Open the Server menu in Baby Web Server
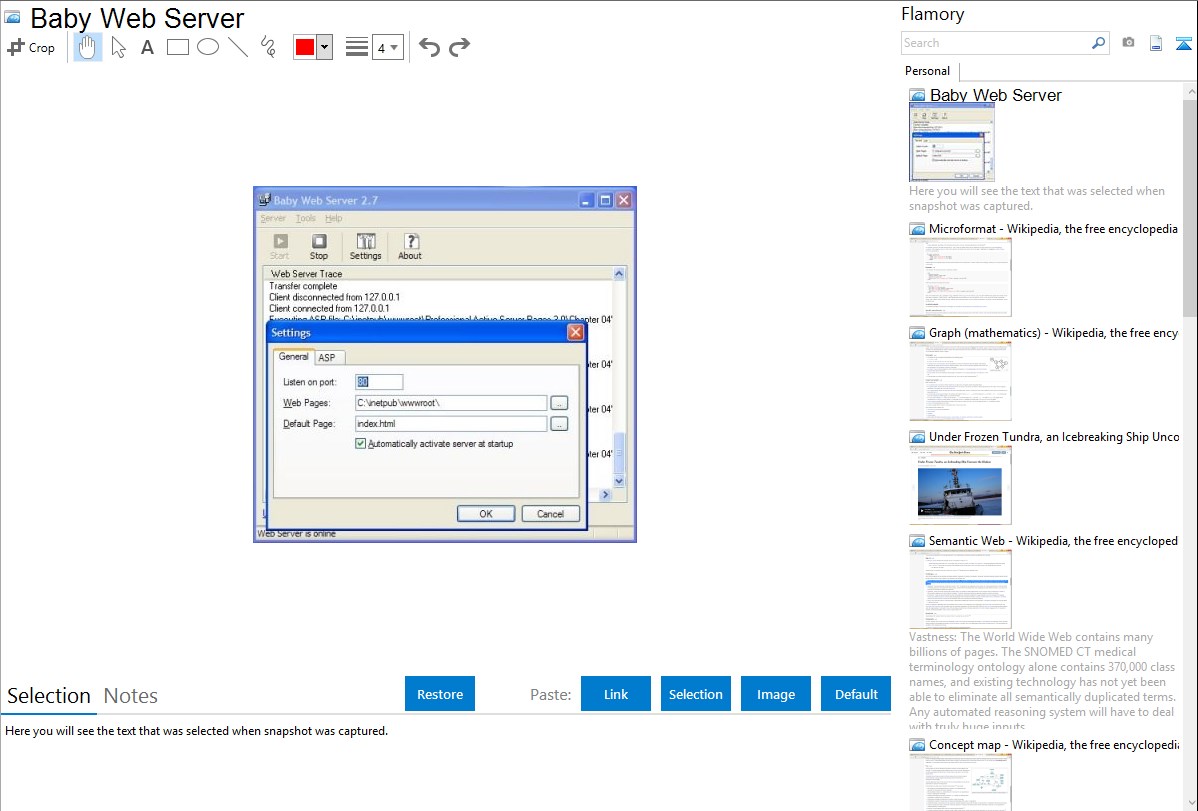Screen dimensions: 1198x811 pos(273,218)
